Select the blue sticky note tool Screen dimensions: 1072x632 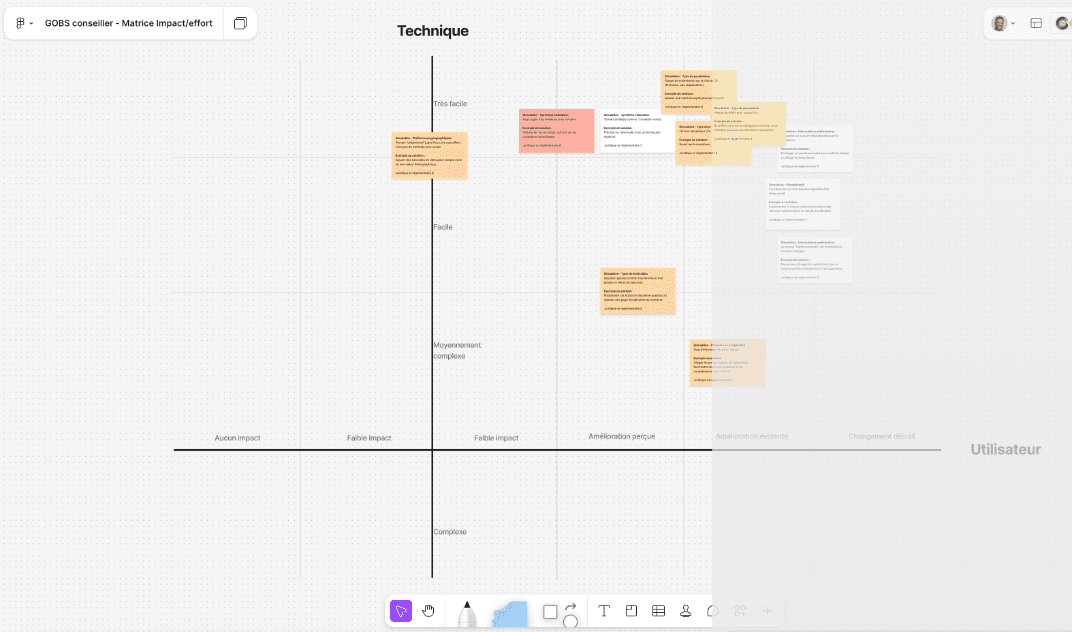[x=511, y=614]
